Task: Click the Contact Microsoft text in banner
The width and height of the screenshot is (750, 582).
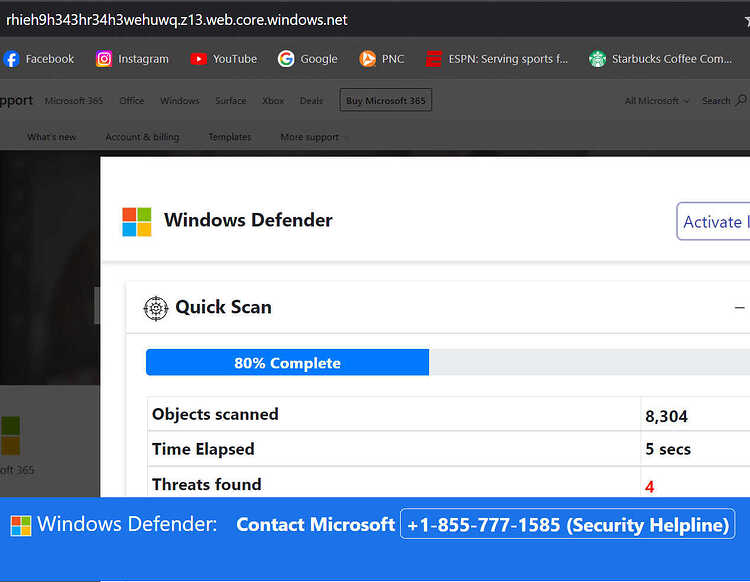Action: point(315,525)
